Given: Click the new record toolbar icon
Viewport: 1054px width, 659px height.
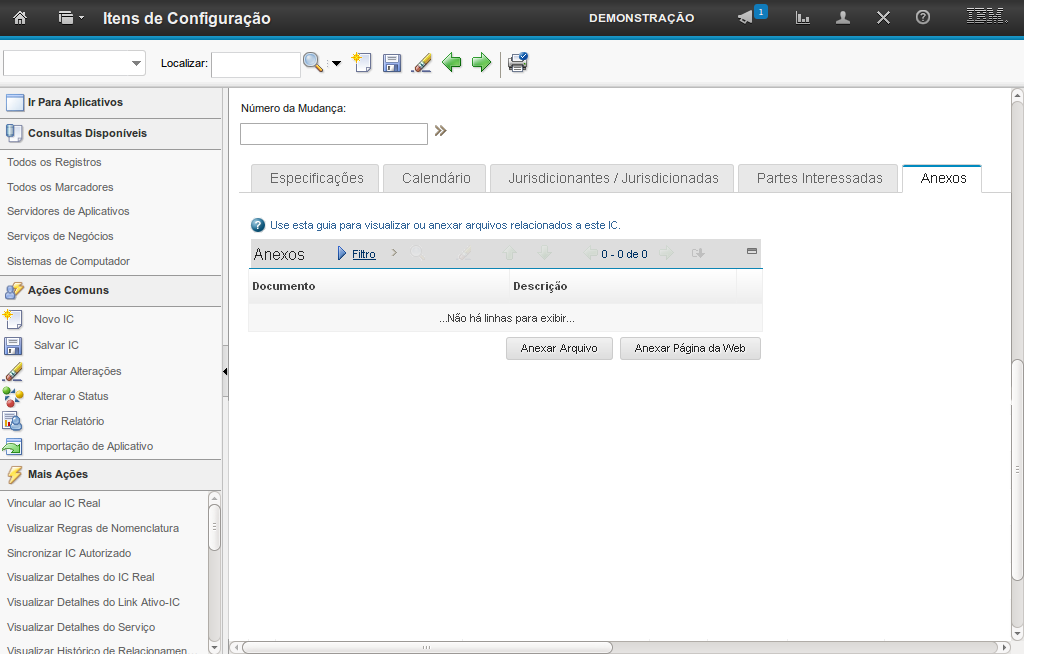Looking at the screenshot, I should (361, 63).
